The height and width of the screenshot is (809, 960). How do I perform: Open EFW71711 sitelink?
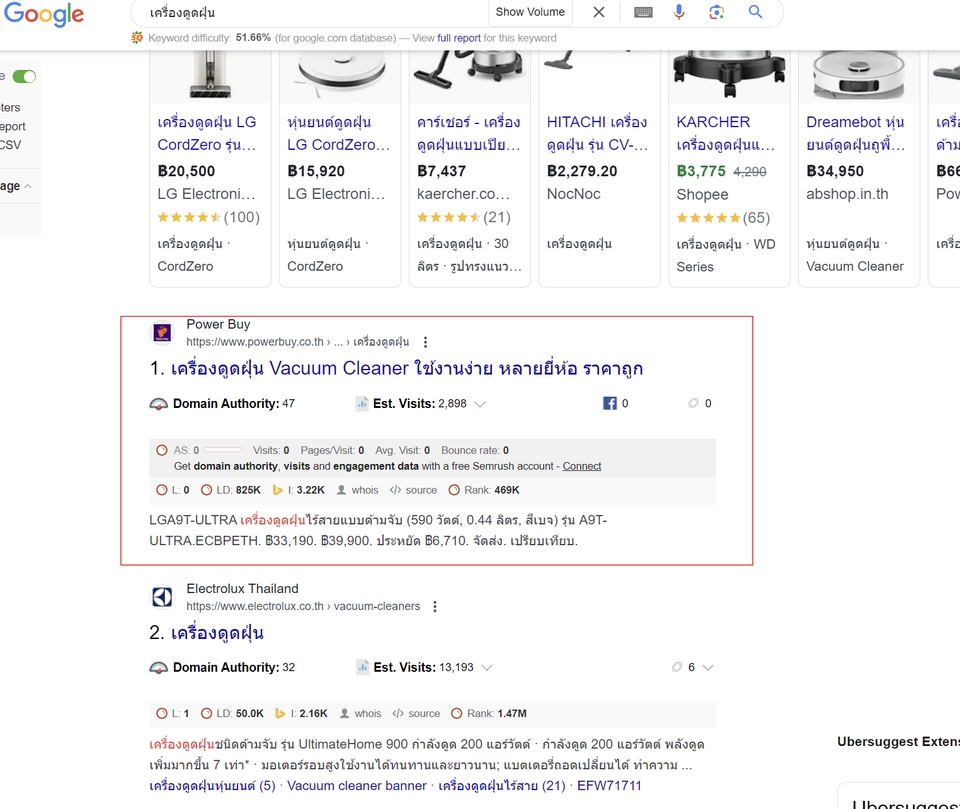[x=609, y=786]
